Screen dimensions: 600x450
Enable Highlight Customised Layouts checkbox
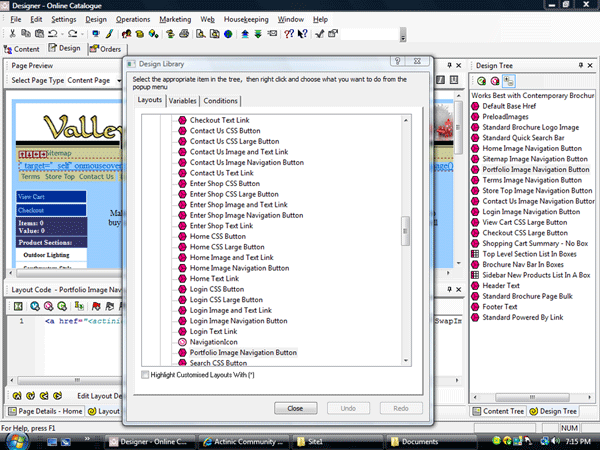coord(146,374)
